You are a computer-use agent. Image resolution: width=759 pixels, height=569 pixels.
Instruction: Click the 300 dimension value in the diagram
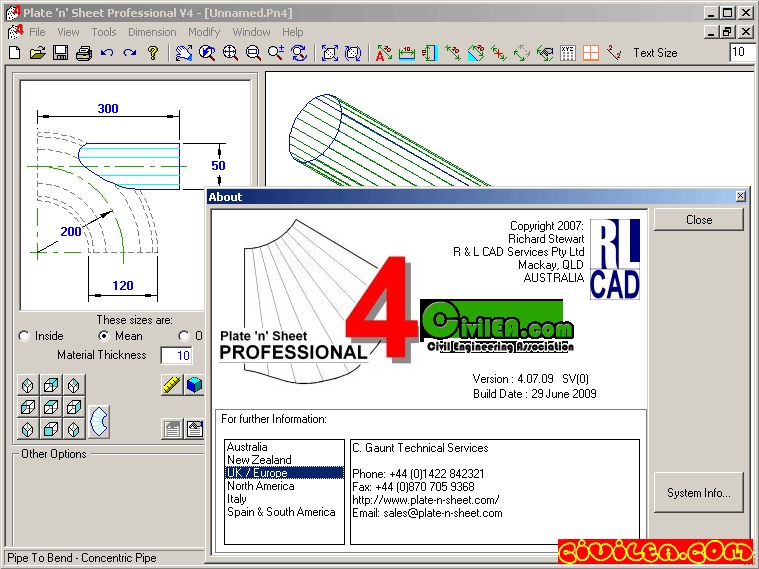coord(108,108)
